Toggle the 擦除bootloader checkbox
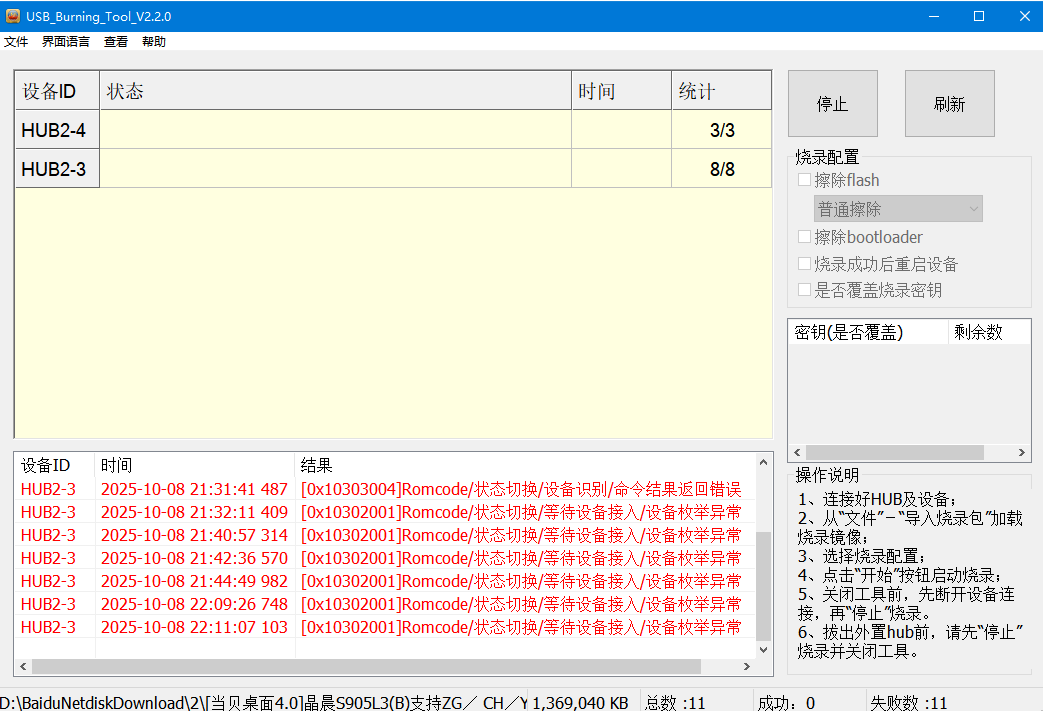1043x711 pixels. [x=804, y=237]
